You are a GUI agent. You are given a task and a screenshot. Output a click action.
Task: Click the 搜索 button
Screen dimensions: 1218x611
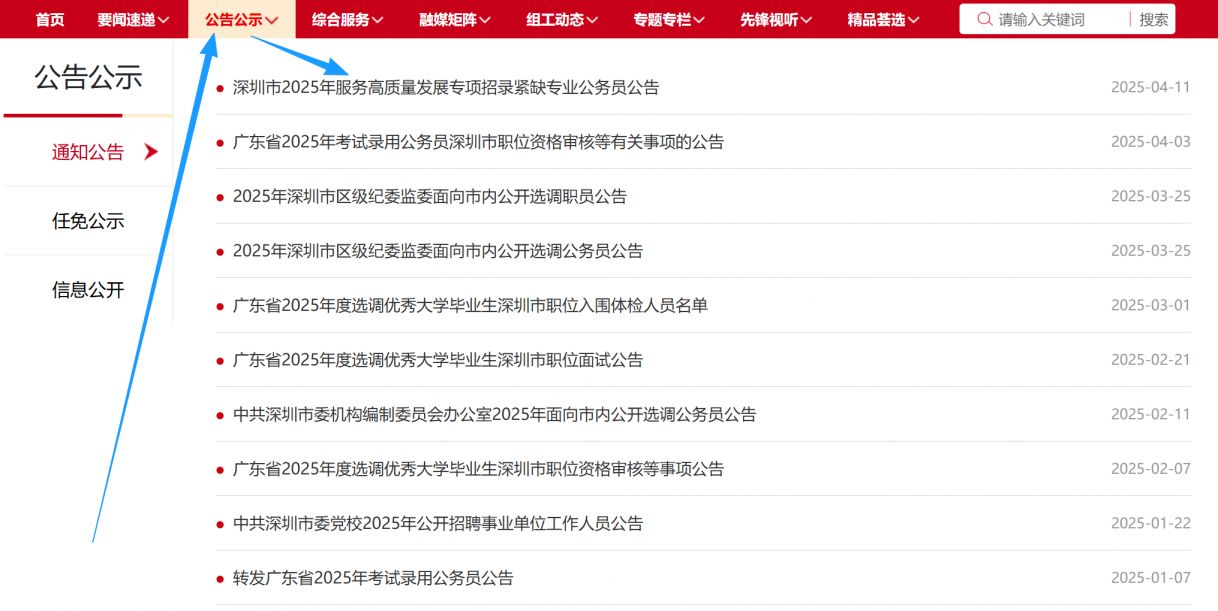click(x=1154, y=19)
